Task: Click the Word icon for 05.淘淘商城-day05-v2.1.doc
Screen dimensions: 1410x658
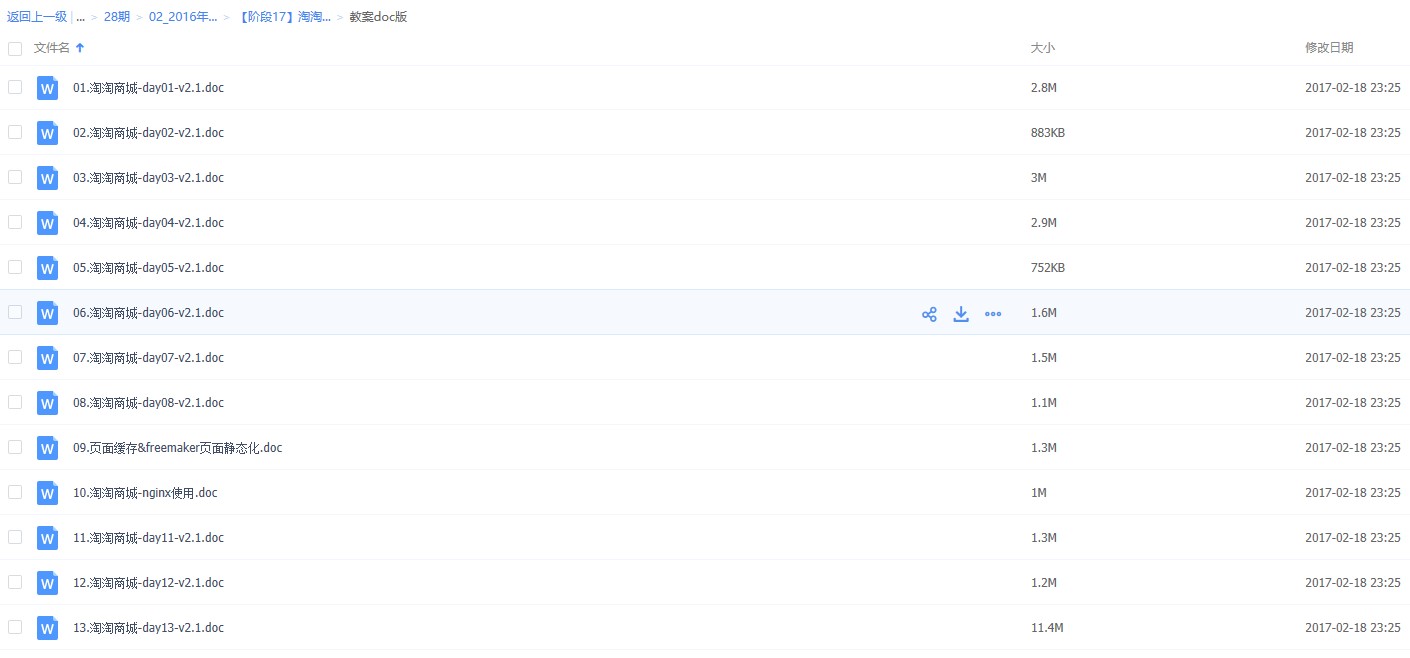Action: pos(47,268)
